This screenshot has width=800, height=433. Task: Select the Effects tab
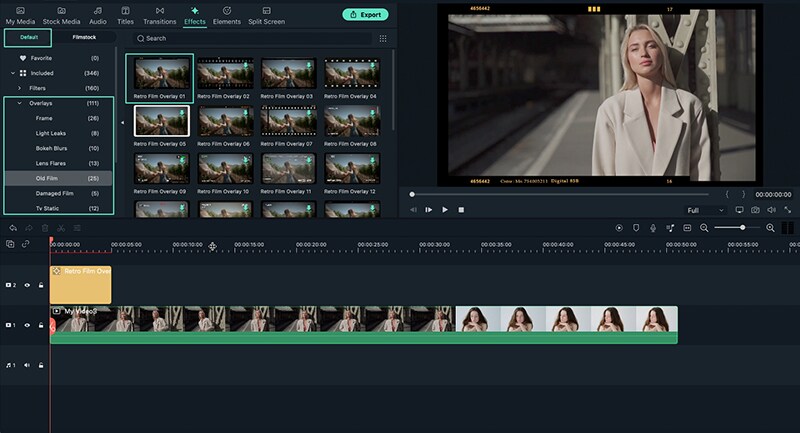tap(195, 16)
